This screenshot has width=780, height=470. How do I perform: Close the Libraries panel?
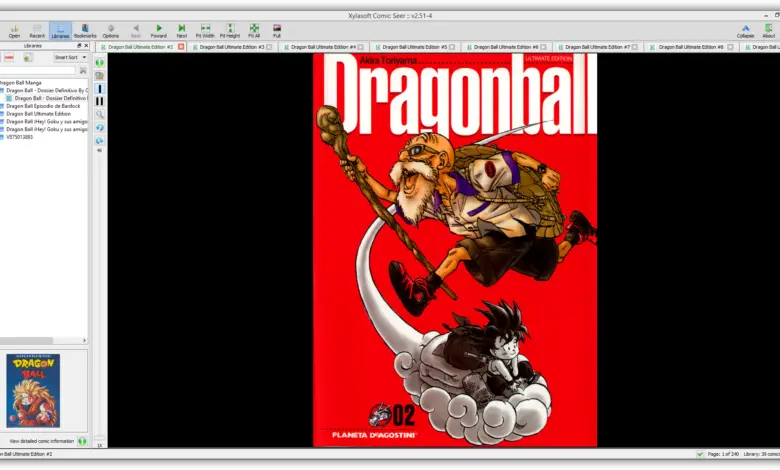point(86,46)
